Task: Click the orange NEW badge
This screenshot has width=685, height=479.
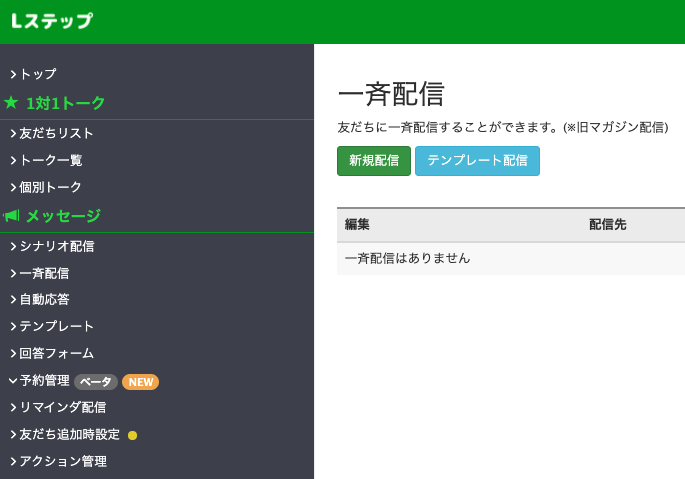Action: point(140,382)
